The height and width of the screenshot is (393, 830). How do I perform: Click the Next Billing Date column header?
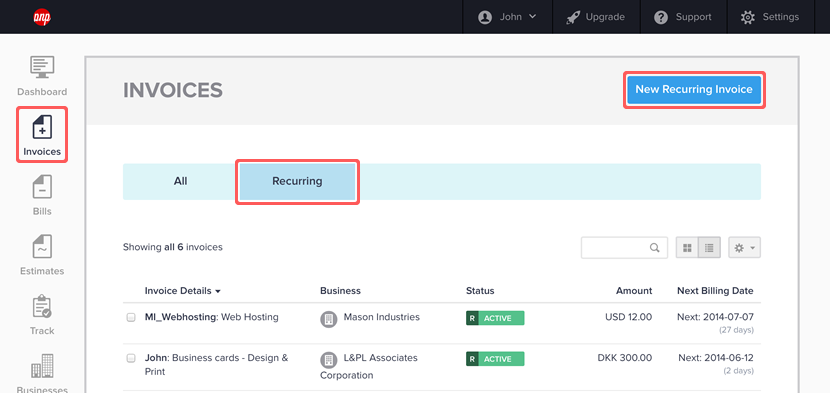tap(715, 291)
